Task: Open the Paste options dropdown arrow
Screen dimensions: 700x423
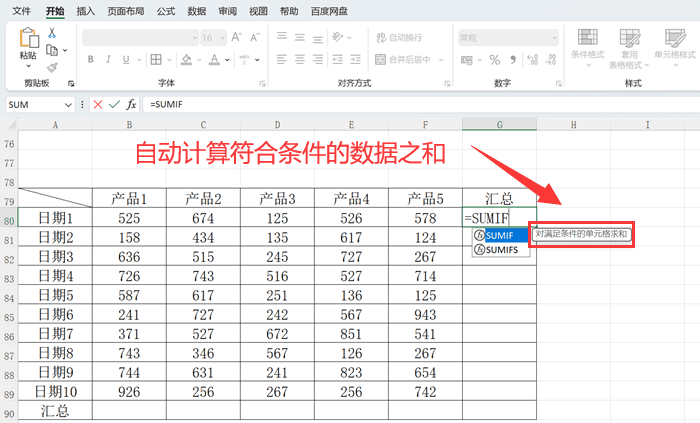Action: (29, 66)
